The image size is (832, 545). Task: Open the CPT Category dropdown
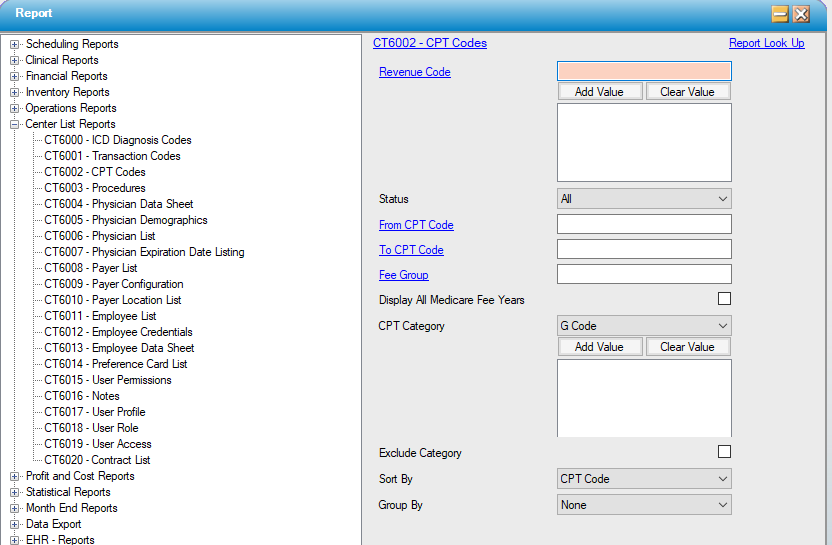(644, 325)
